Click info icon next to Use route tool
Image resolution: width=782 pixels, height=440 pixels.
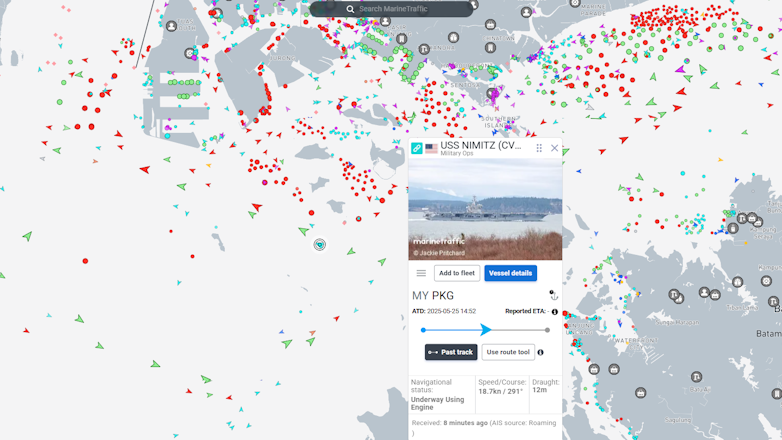tap(541, 352)
